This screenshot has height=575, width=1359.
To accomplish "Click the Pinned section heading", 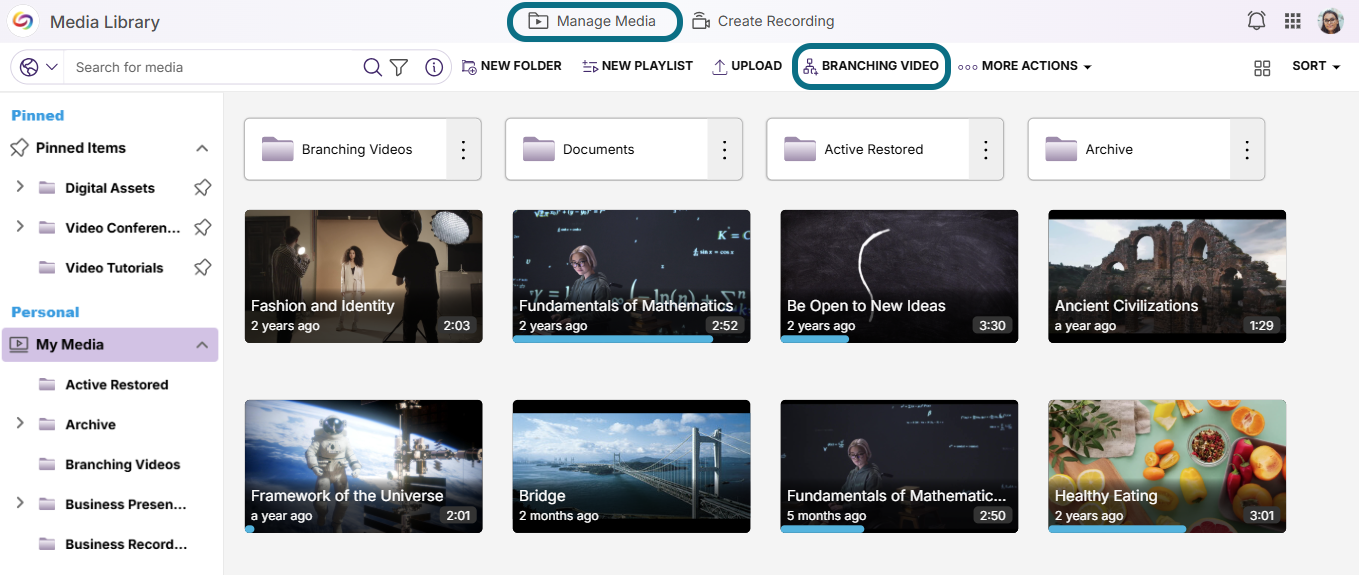I will 38,116.
